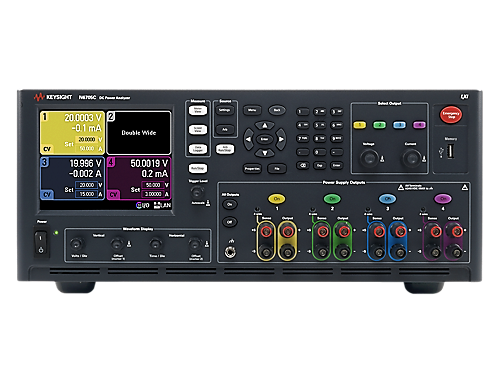Image resolution: width=500 pixels, height=375 pixels.
Task: Open the Arb source key
Action: point(225,129)
